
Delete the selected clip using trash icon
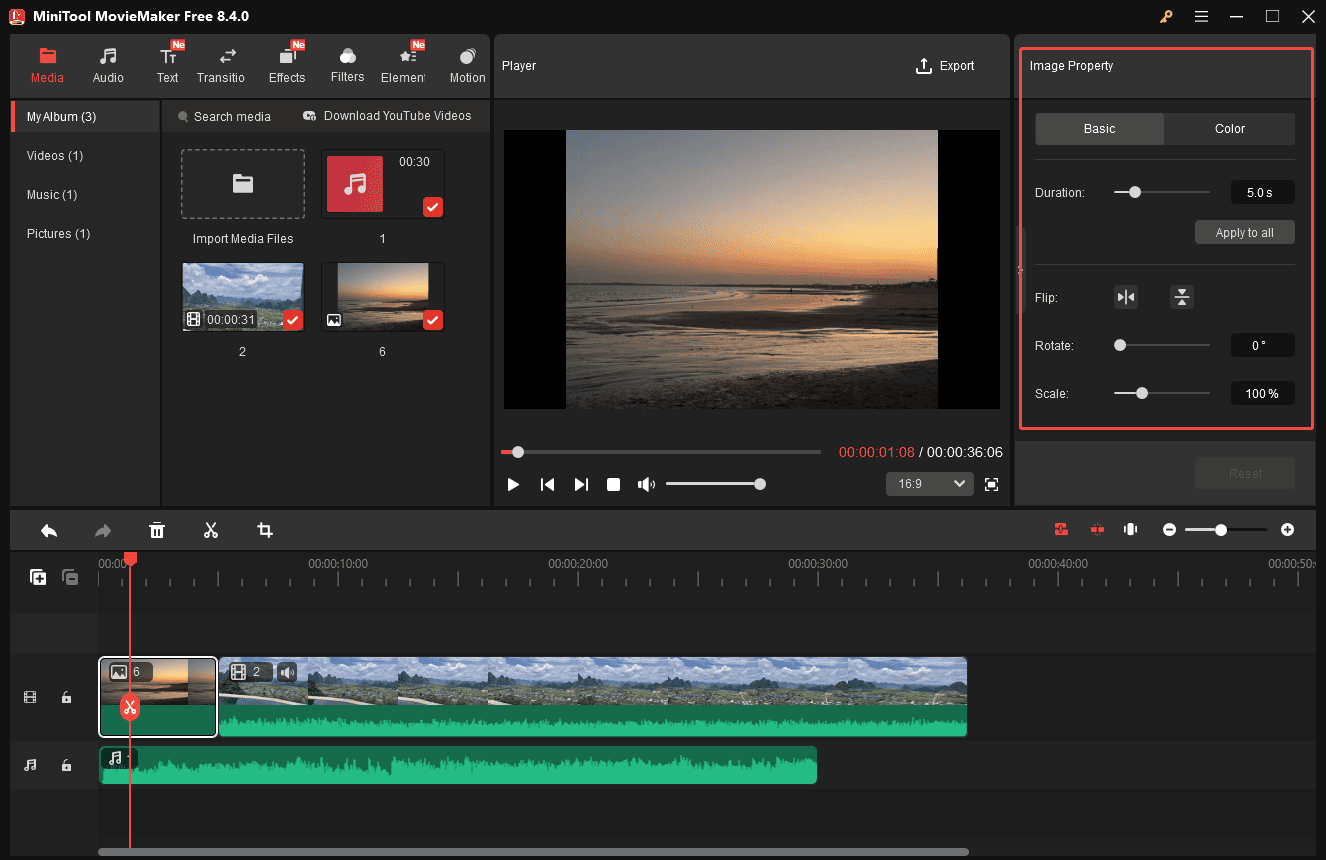click(x=157, y=530)
